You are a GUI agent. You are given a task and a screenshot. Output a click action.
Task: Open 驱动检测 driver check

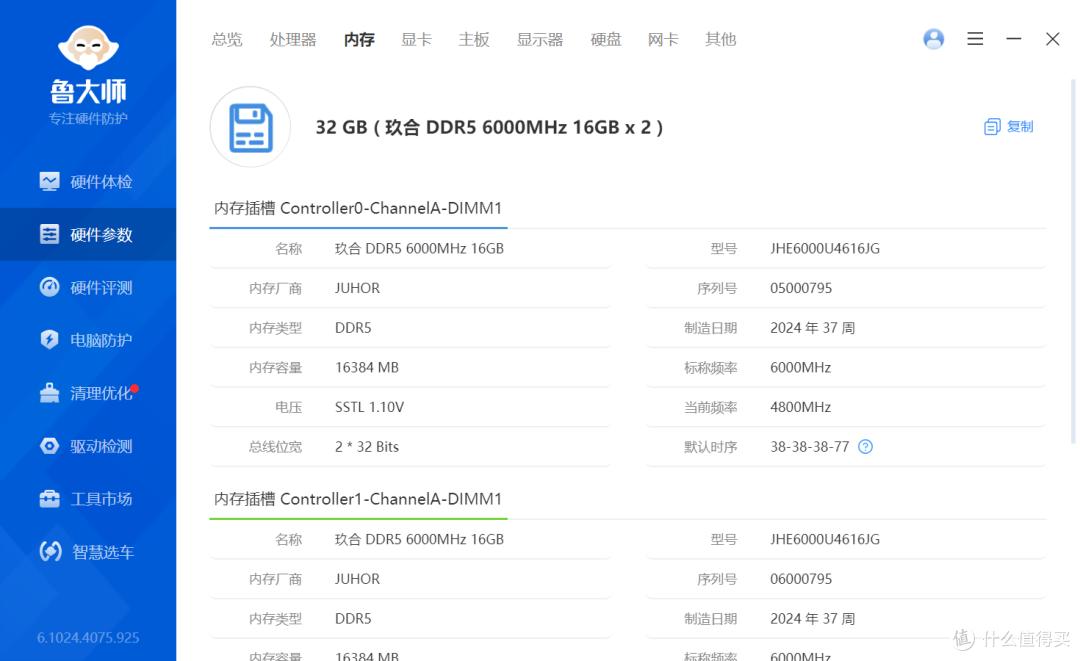click(x=87, y=446)
